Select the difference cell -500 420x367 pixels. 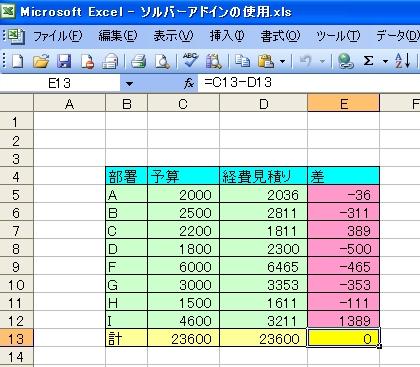point(343,248)
